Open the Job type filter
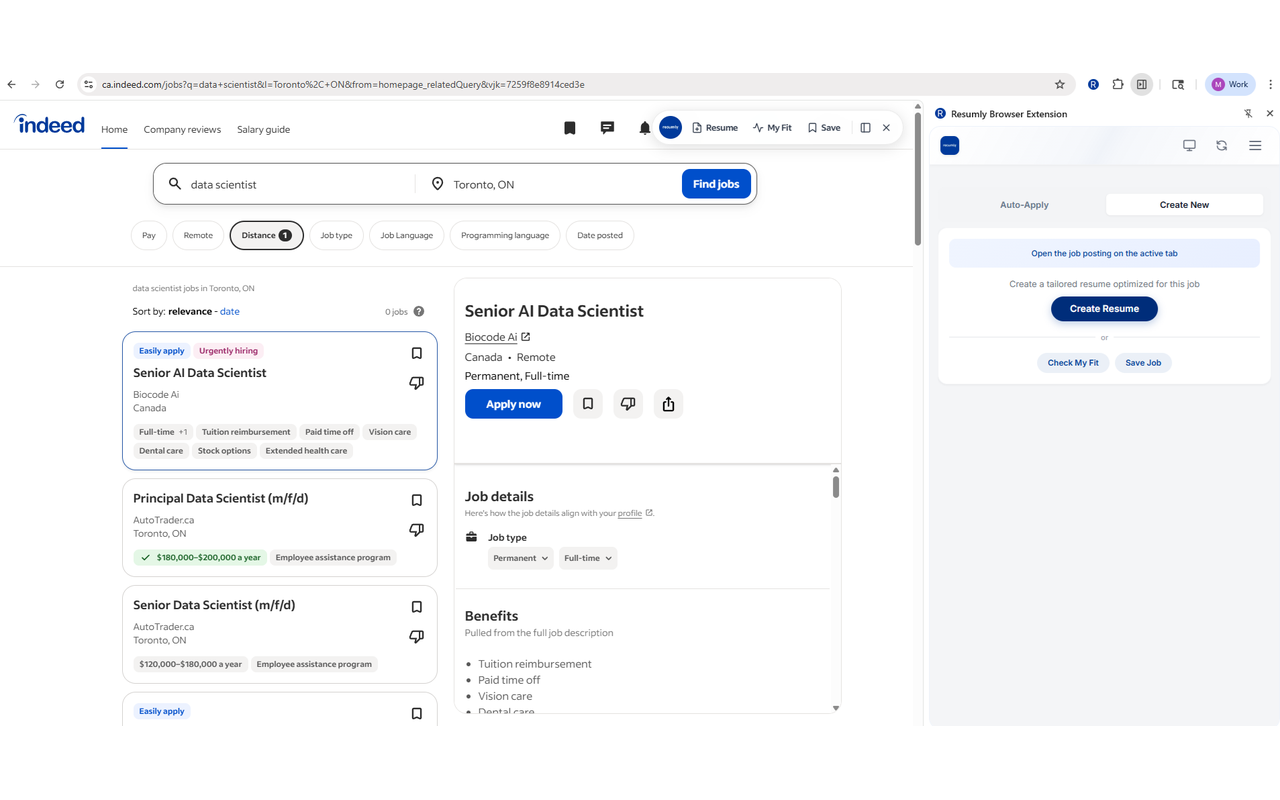This screenshot has width=1280, height=800. click(336, 235)
